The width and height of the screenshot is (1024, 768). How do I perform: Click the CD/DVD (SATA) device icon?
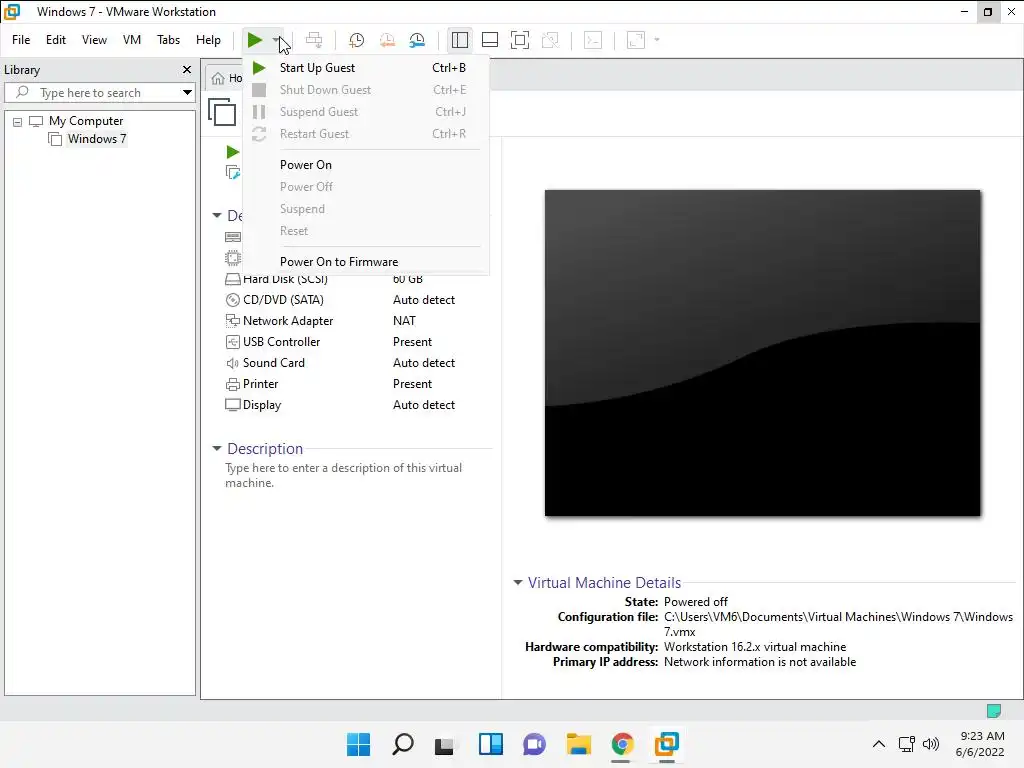(232, 300)
